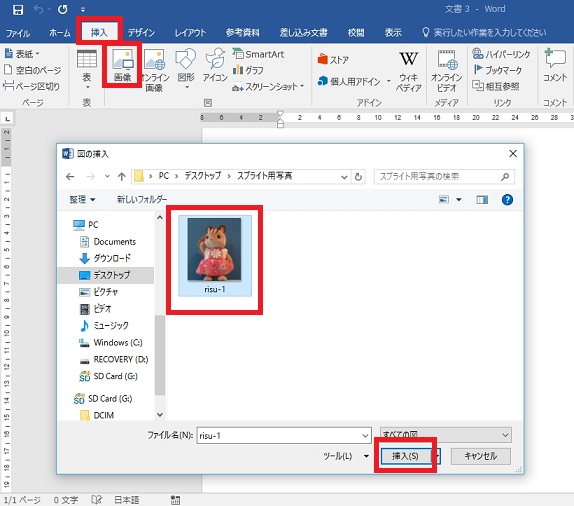This screenshot has height=506, width=574.
Task: Open the 表 table insert menu
Action: click(87, 70)
